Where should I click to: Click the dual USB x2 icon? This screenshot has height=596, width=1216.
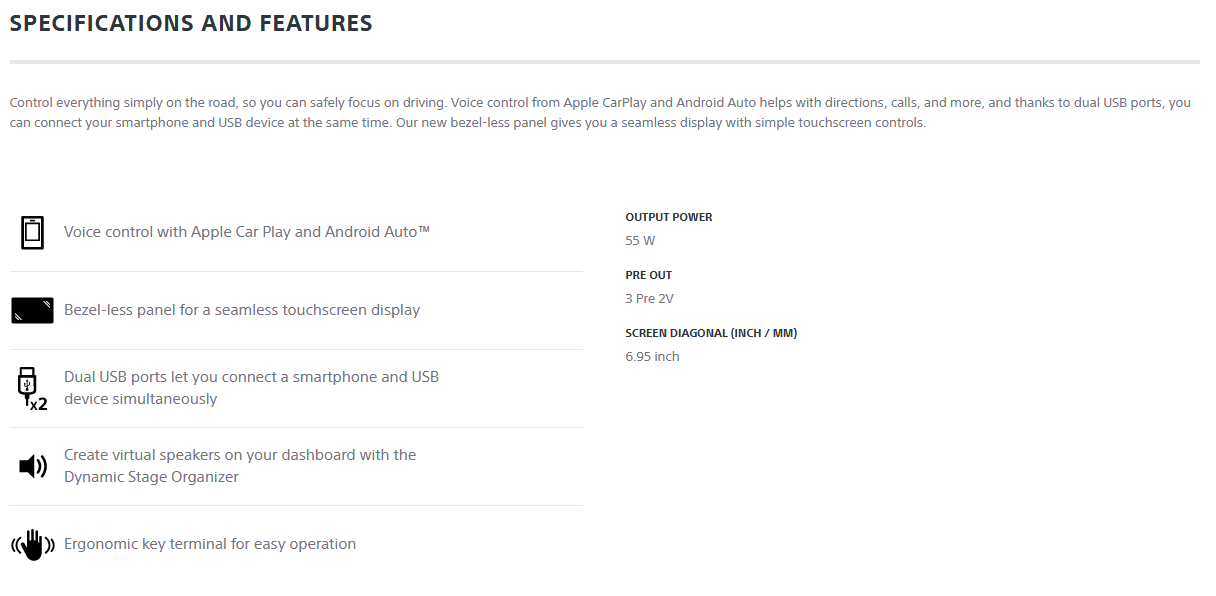pyautogui.click(x=32, y=388)
